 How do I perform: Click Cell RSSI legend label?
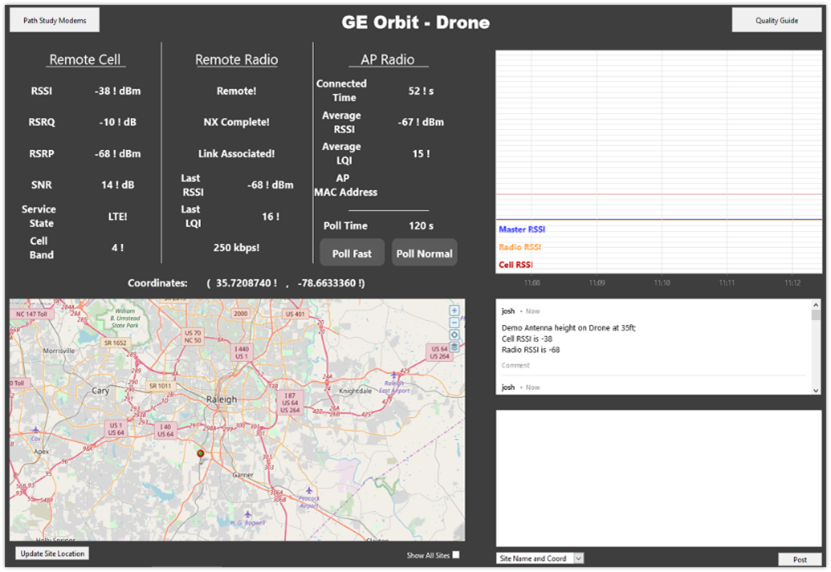pos(516,265)
